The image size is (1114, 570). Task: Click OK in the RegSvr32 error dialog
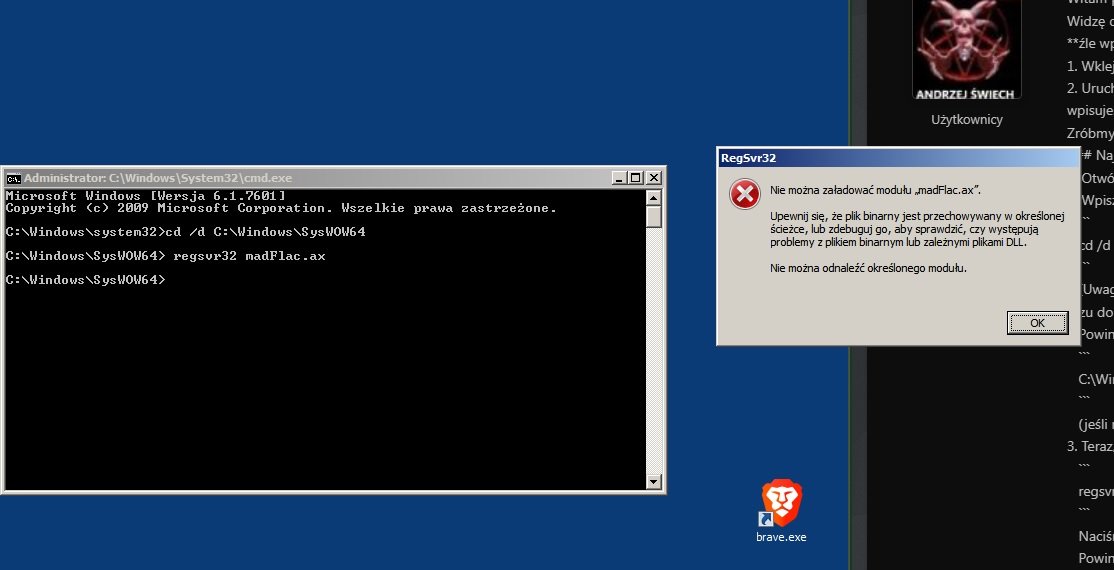1037,323
